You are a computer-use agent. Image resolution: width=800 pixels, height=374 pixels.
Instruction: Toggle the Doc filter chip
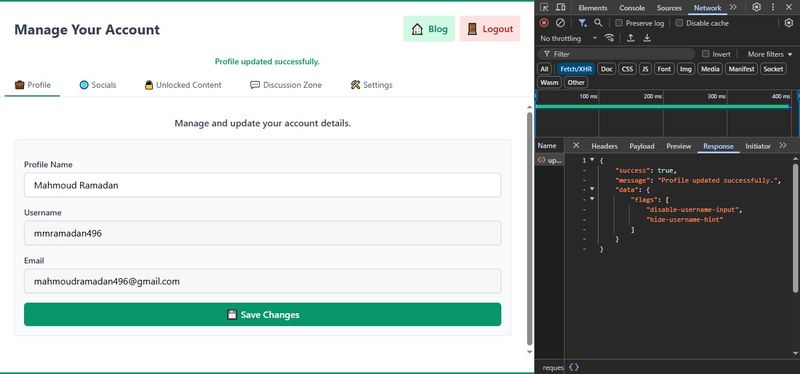coord(607,69)
